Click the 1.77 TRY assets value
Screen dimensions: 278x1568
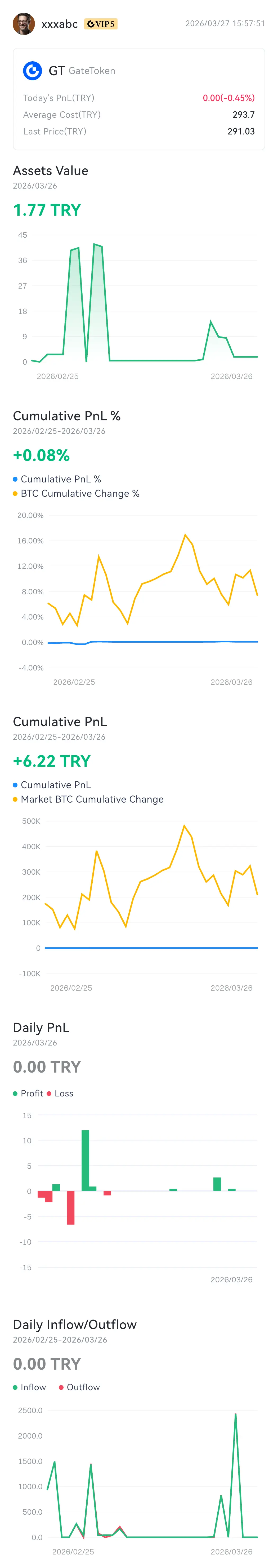[x=47, y=210]
